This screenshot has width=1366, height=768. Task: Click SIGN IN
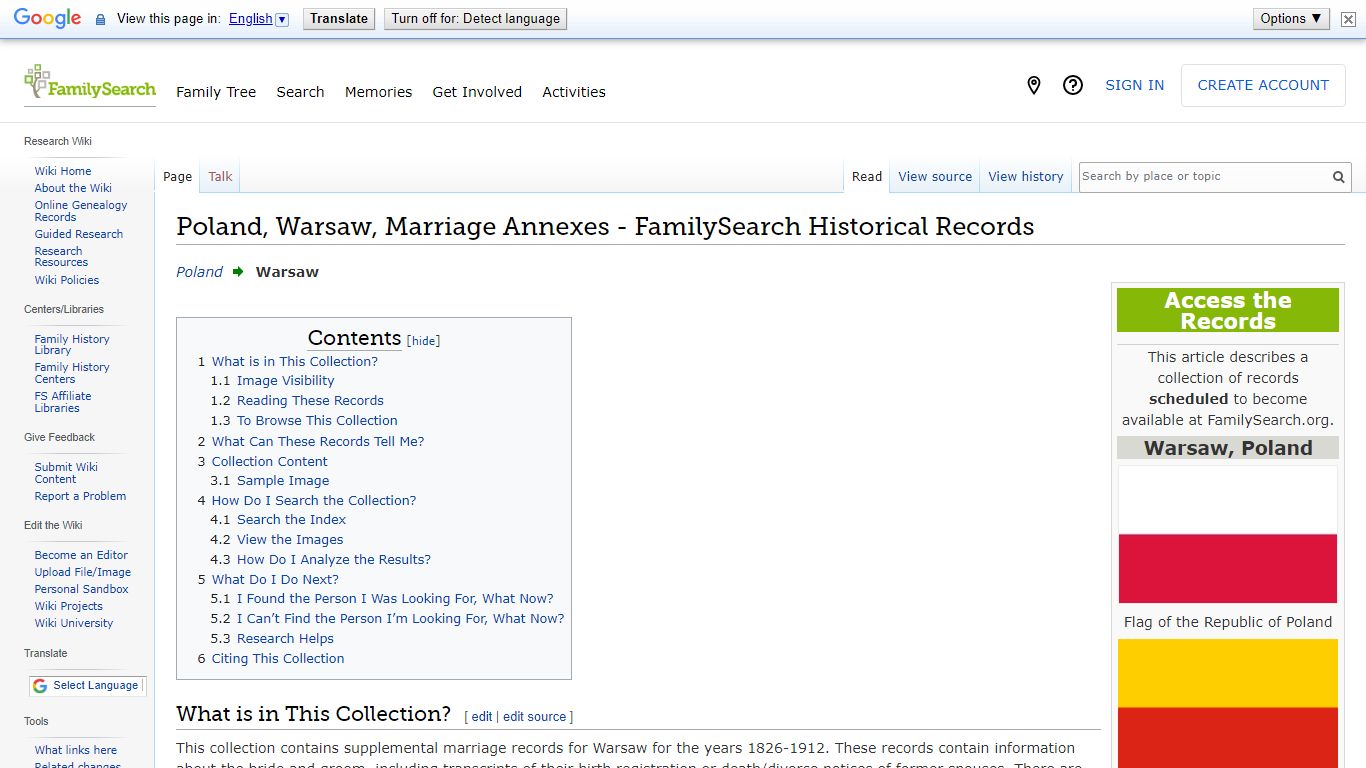tap(1134, 86)
